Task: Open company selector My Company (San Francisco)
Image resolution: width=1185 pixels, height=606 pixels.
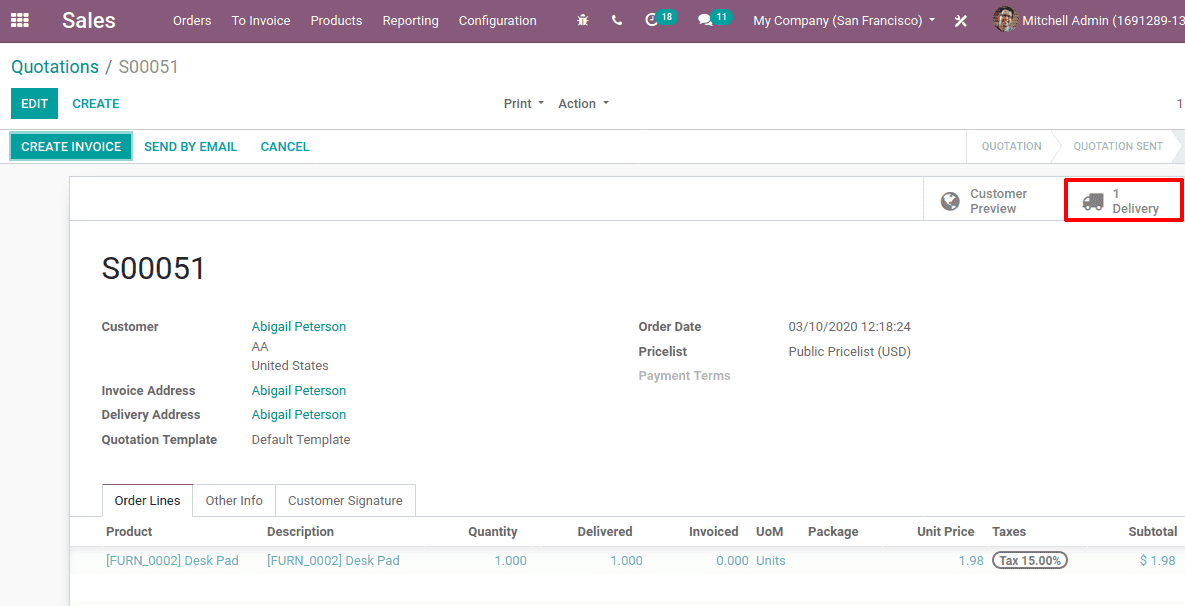Action: tap(844, 20)
